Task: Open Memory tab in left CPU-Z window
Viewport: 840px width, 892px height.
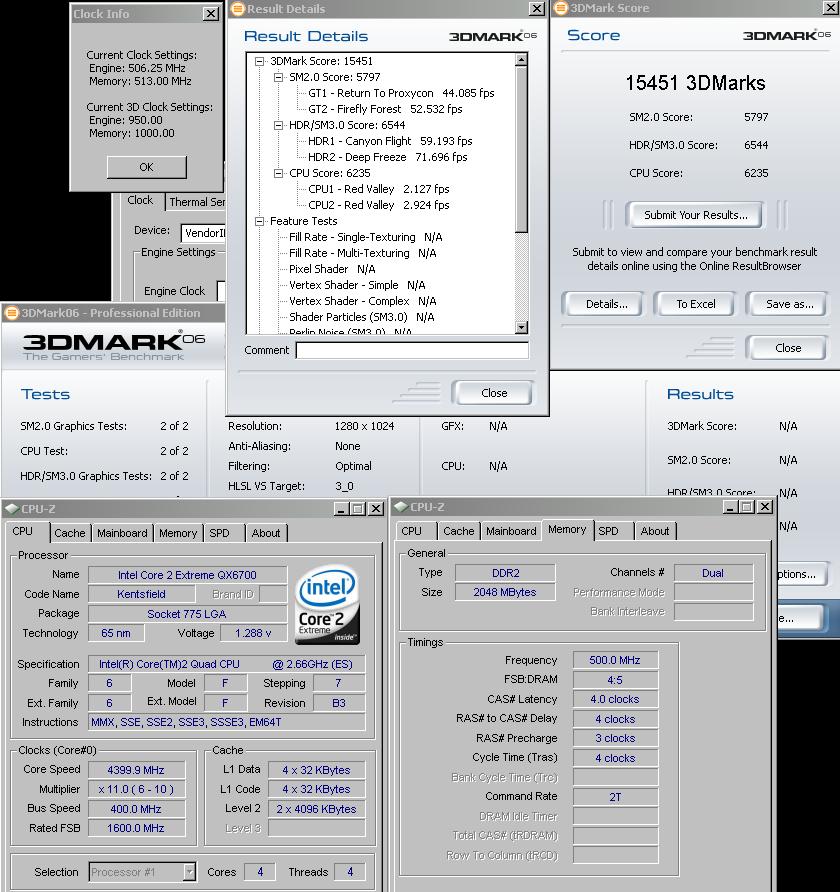Action: click(x=178, y=533)
